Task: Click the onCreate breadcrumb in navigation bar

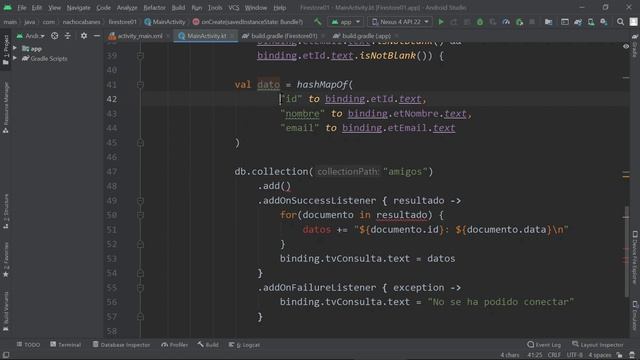Action: tap(248, 22)
